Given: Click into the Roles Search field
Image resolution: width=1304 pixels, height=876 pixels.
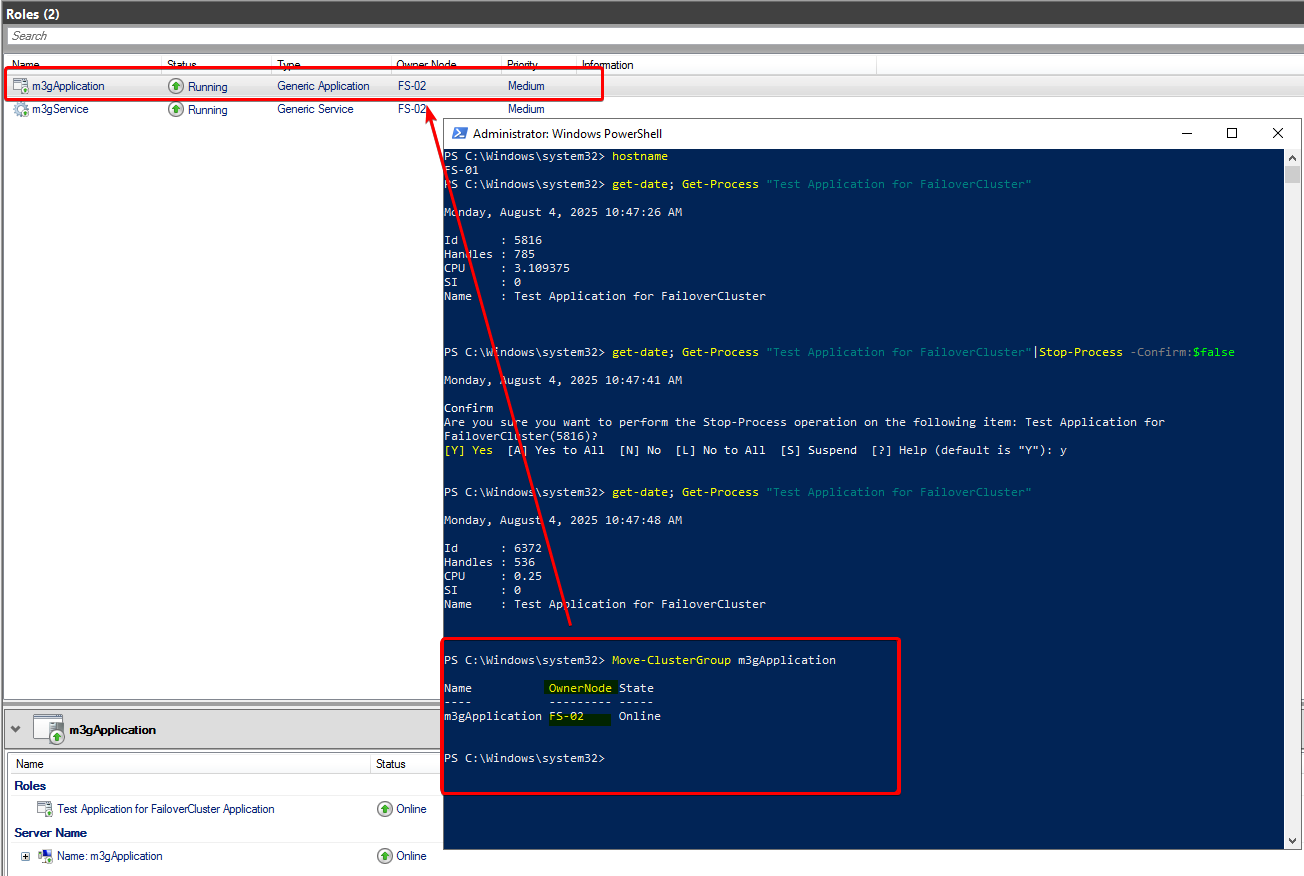Looking at the screenshot, I should pyautogui.click(x=655, y=36).
